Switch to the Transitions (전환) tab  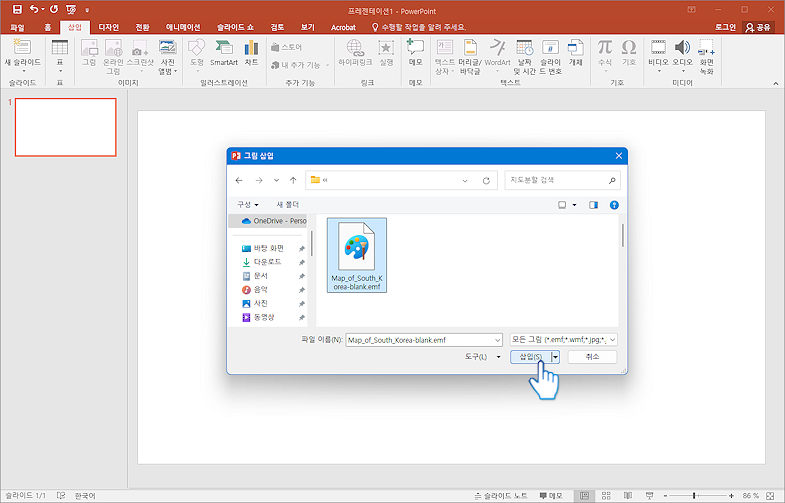tap(142, 28)
